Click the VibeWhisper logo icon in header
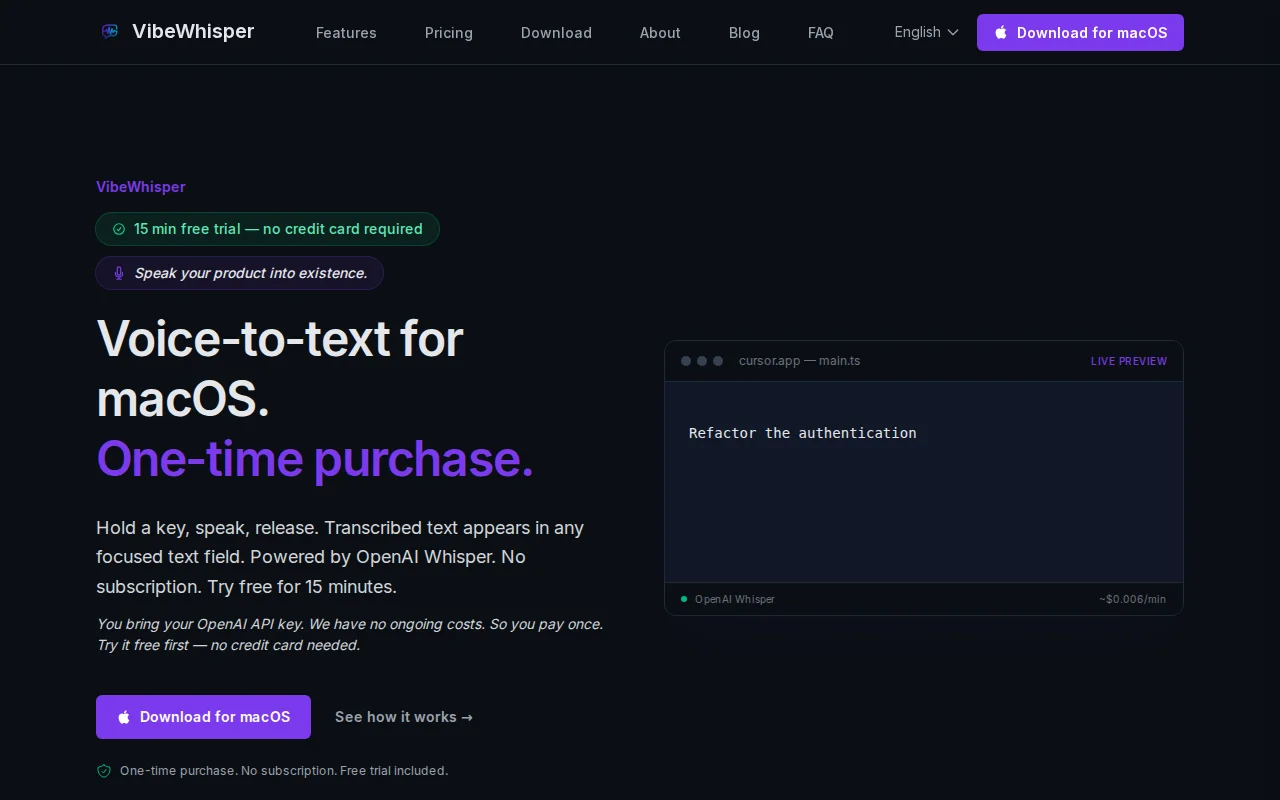This screenshot has height=800, width=1280. [110, 32]
